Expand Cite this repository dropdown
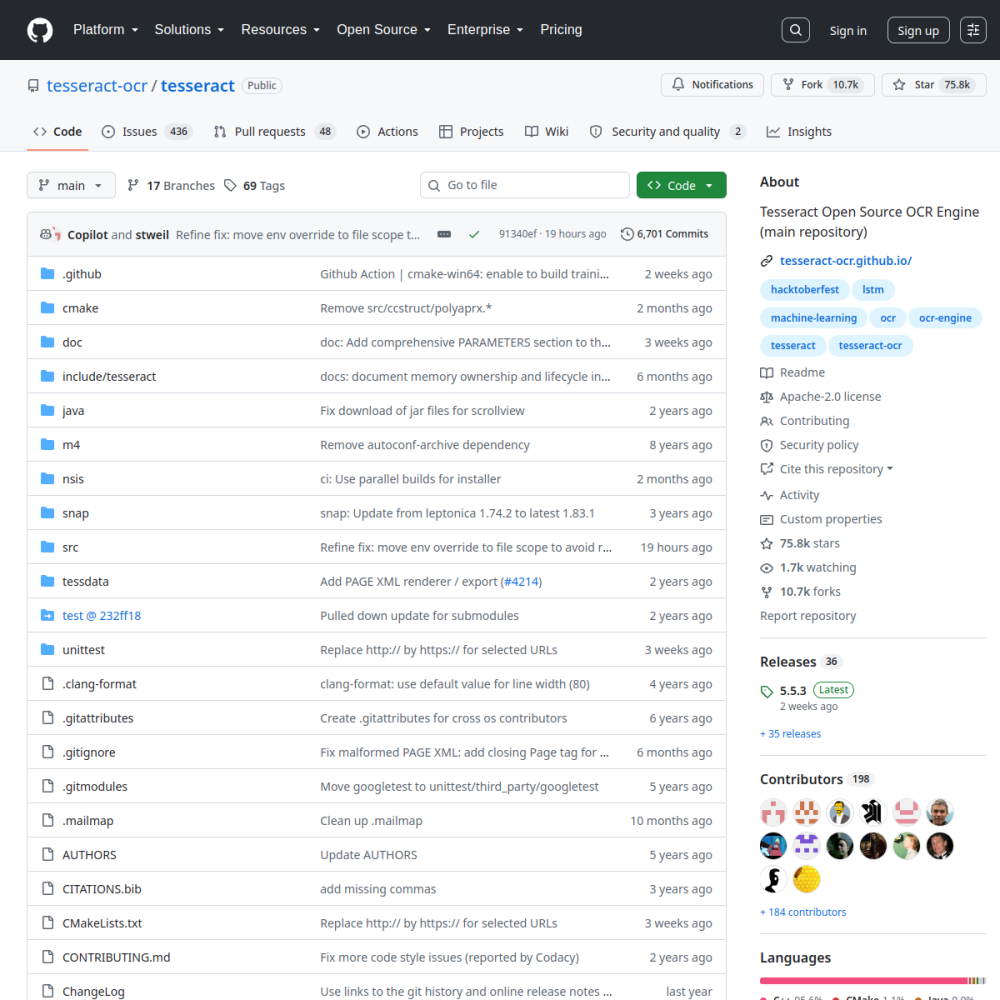 coord(835,469)
